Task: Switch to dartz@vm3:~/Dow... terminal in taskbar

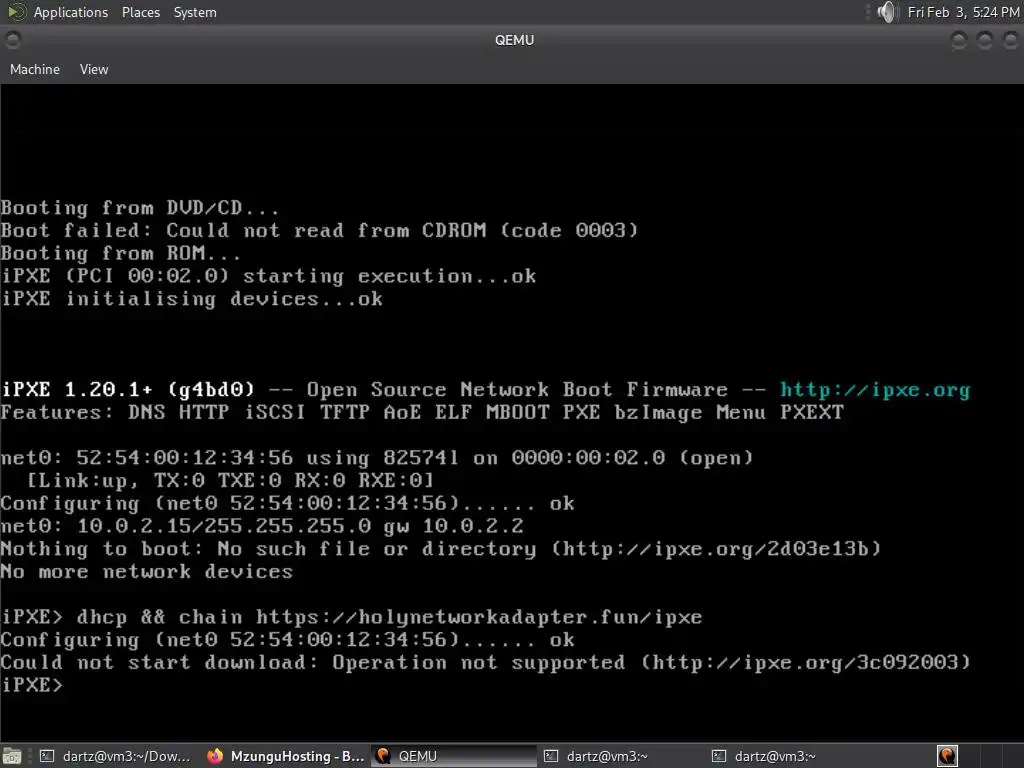Action: (x=114, y=756)
